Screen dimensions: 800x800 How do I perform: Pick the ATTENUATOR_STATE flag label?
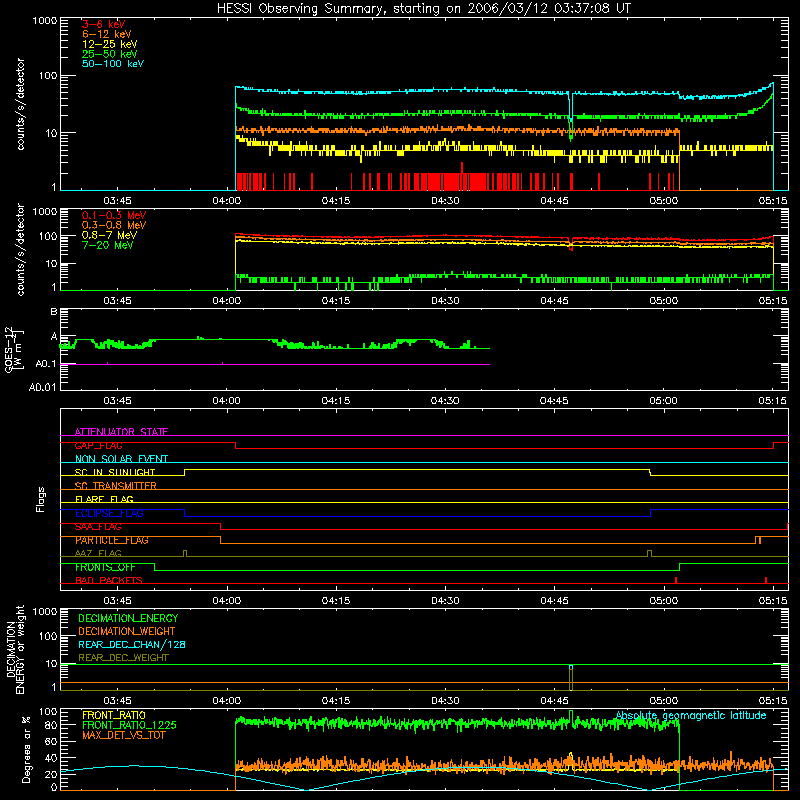[x=121, y=432]
